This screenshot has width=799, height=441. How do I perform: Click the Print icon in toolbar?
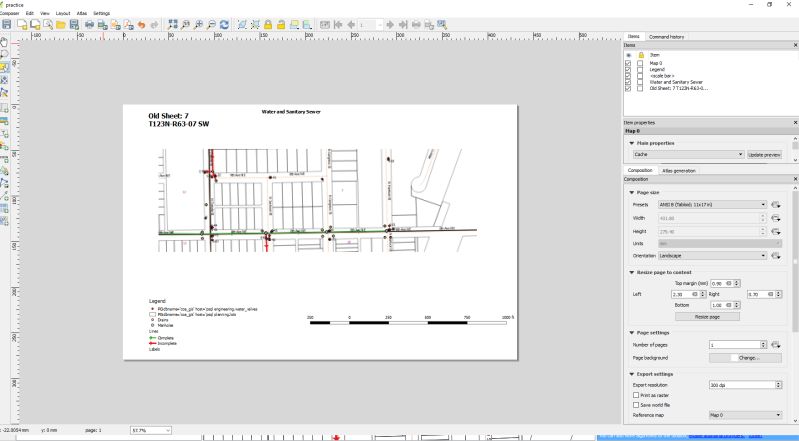tap(90, 24)
